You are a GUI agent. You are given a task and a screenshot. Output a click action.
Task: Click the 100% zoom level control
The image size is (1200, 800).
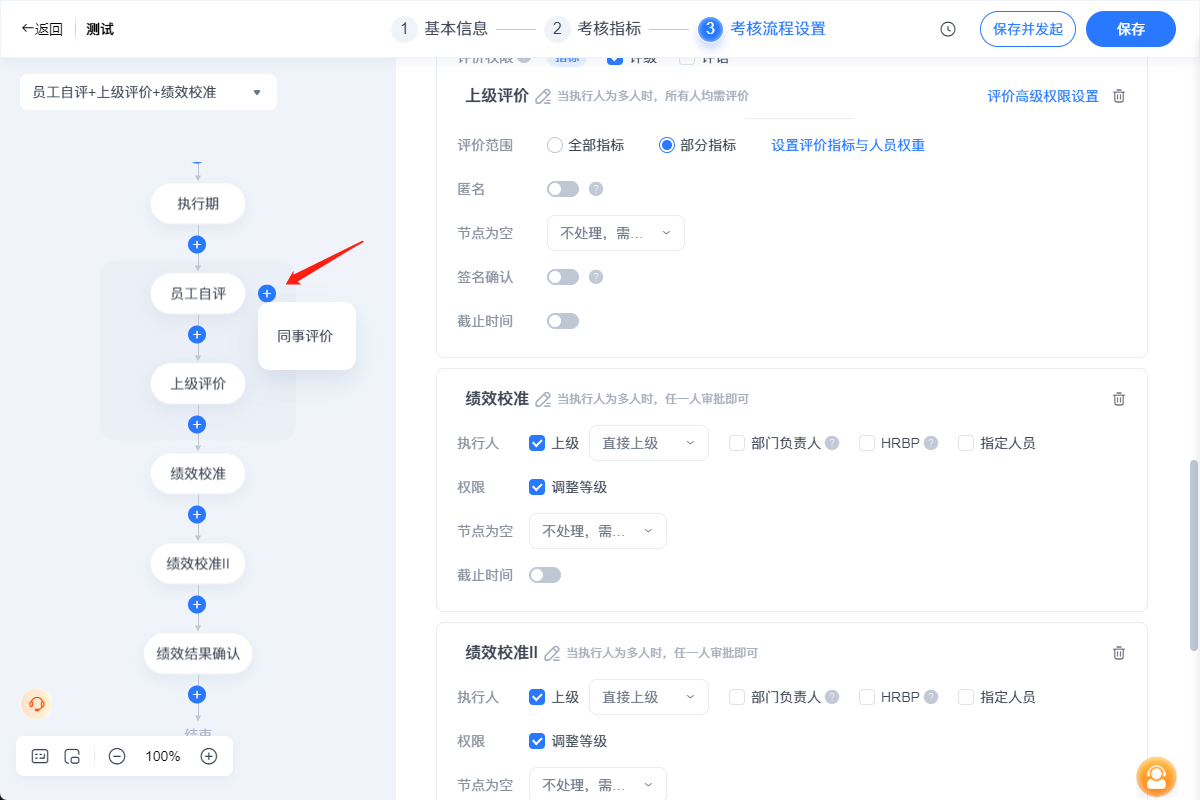(x=163, y=756)
